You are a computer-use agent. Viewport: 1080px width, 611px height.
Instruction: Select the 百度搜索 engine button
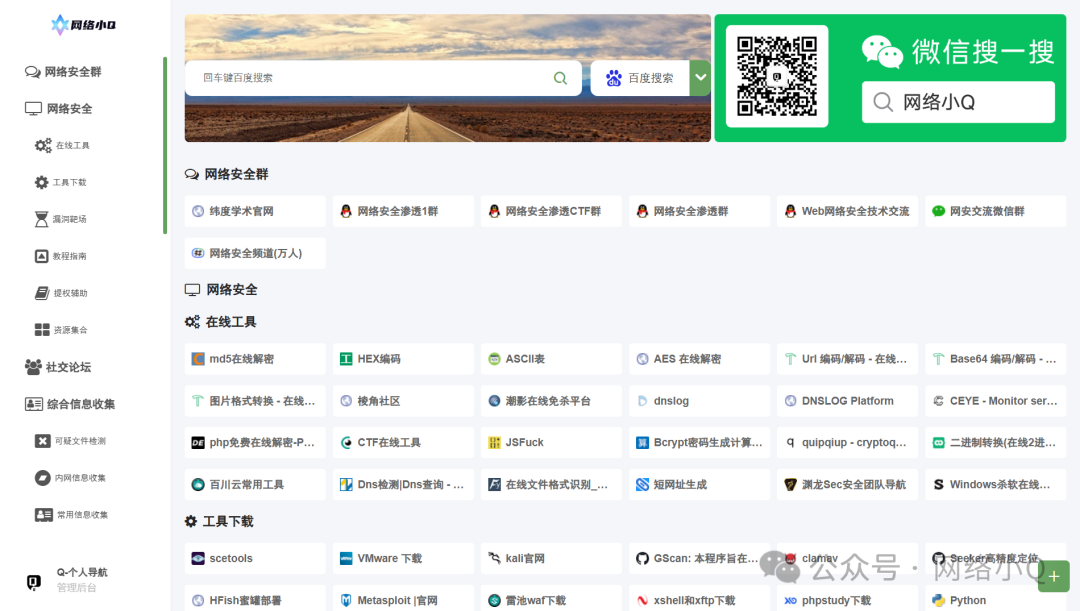pos(640,78)
